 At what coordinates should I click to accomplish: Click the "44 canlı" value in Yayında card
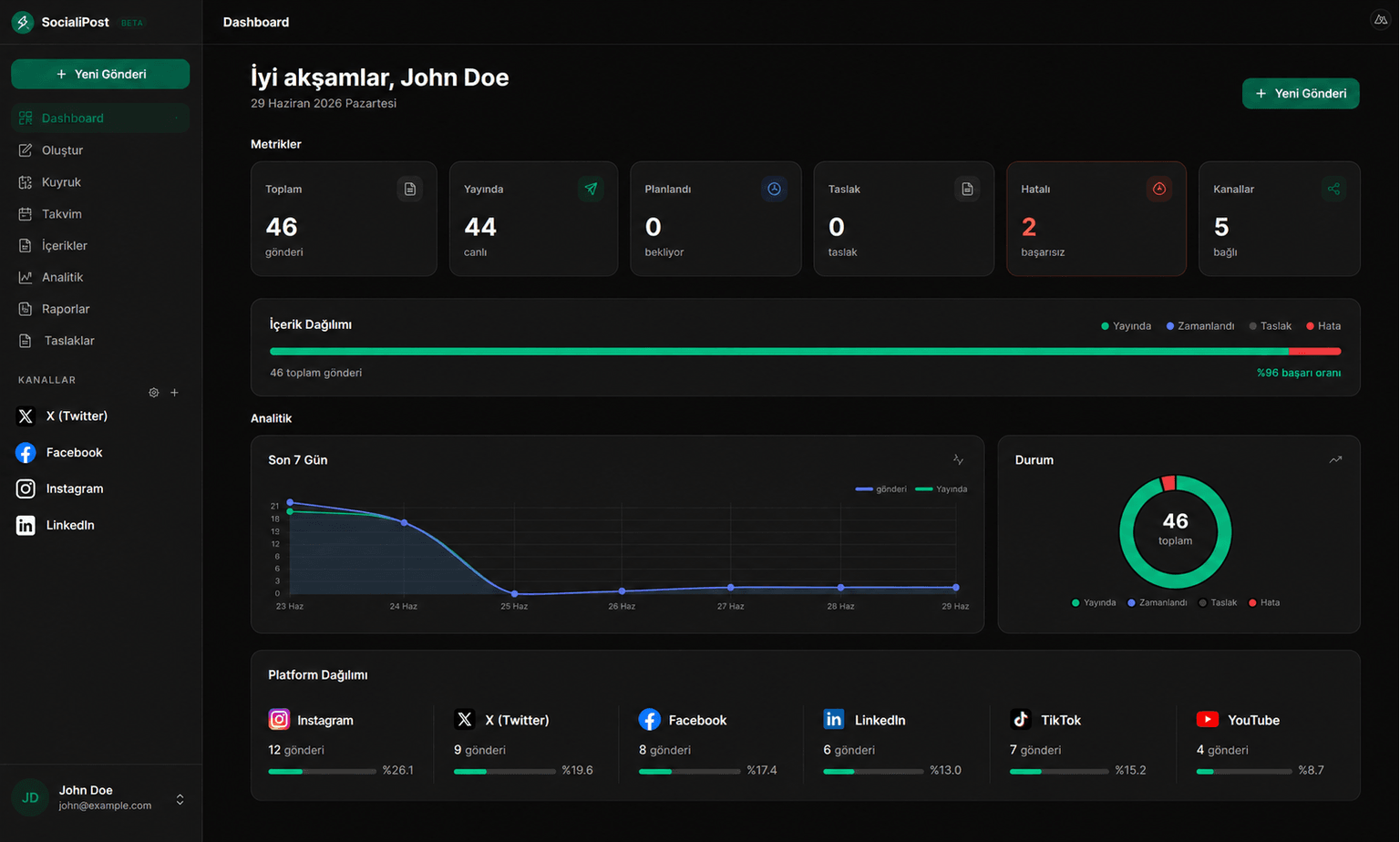point(480,235)
